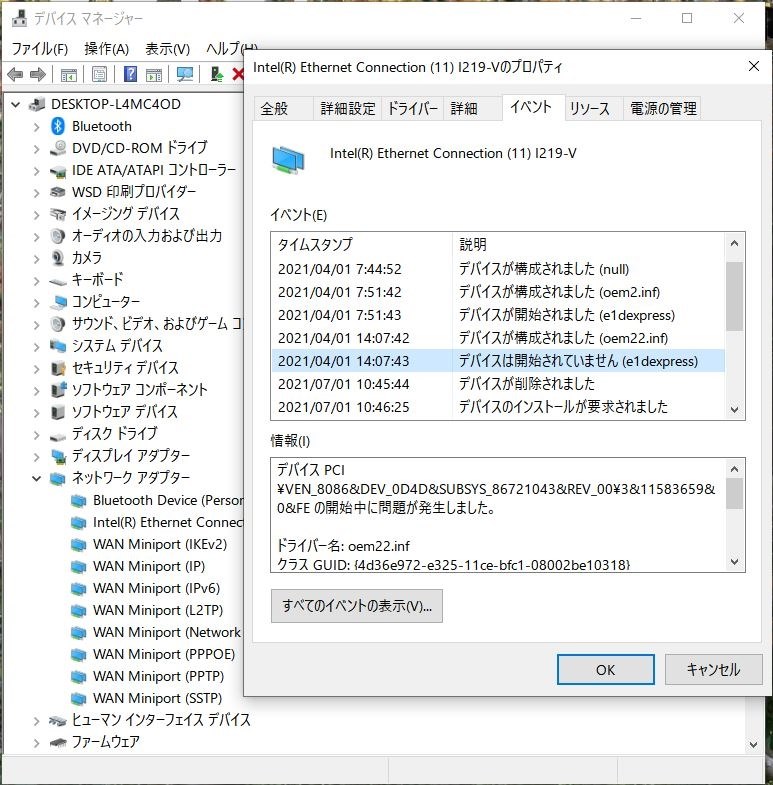Click the オーディオの入力および出力 speaker icon
Screen dimensions: 773x785
tap(58, 236)
